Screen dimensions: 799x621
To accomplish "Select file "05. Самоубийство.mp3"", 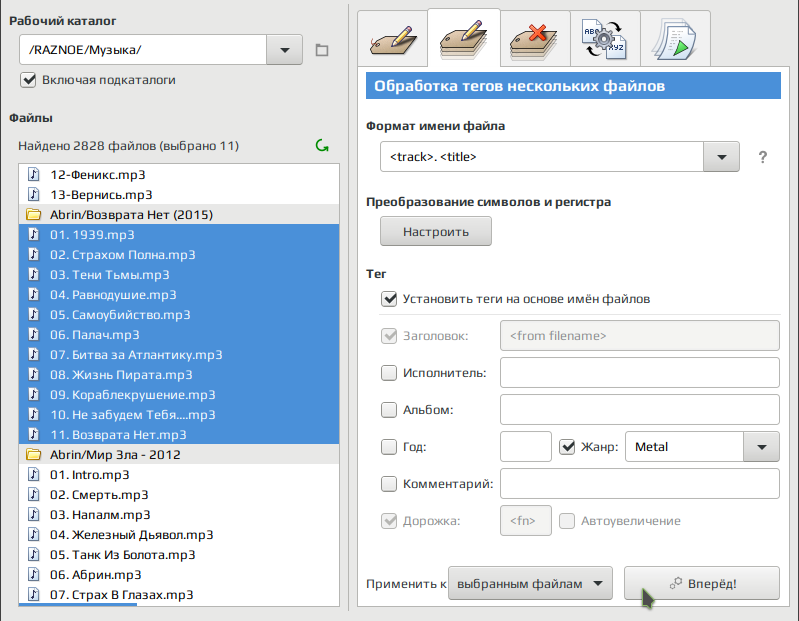I will tap(179, 314).
